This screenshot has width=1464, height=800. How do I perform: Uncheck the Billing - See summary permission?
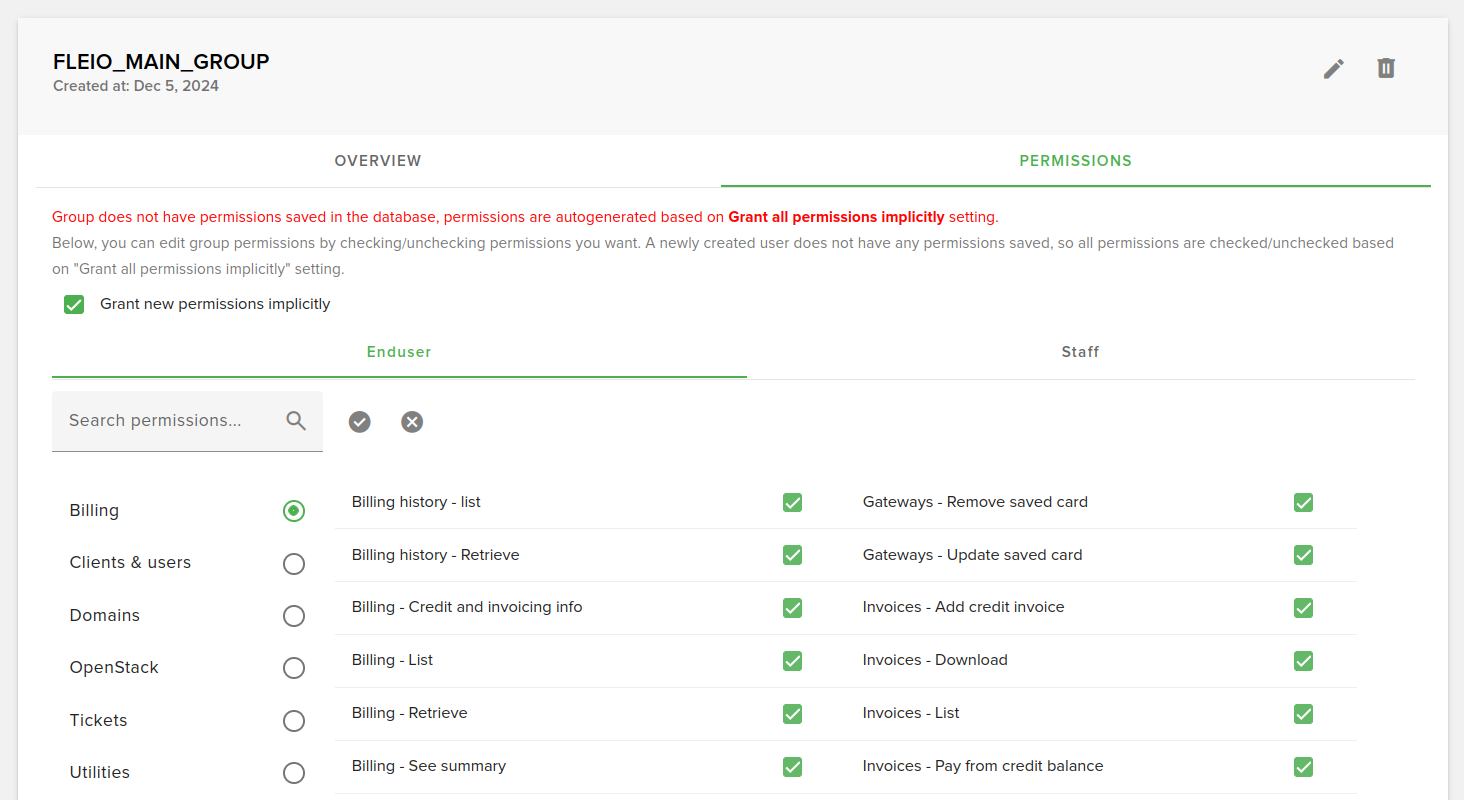pyautogui.click(x=792, y=767)
